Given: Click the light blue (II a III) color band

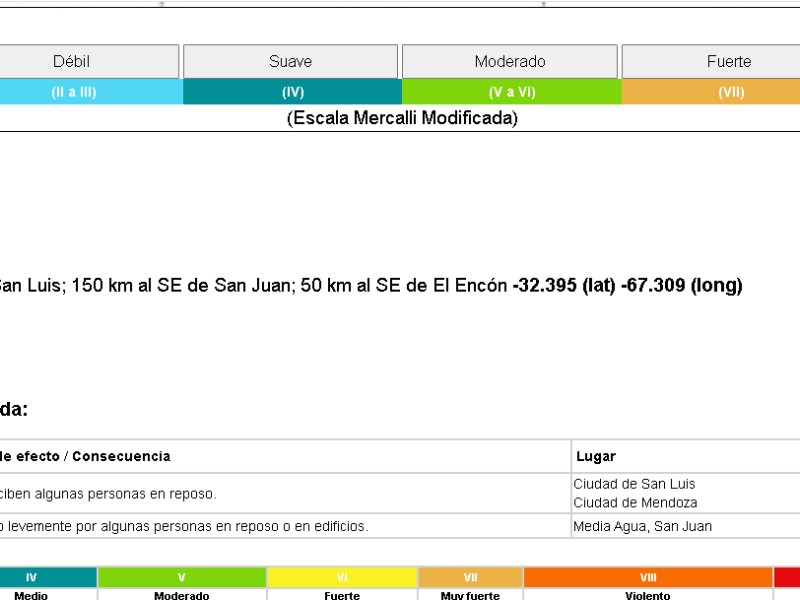Looking at the screenshot, I should coord(91,92).
